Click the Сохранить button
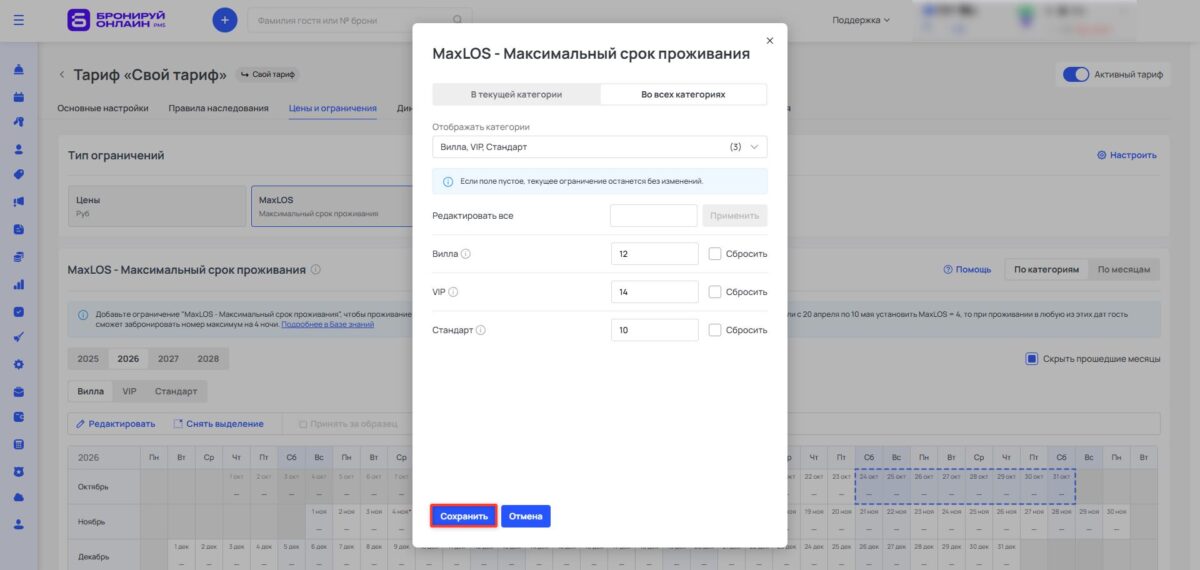The height and width of the screenshot is (570, 1200). pos(464,516)
